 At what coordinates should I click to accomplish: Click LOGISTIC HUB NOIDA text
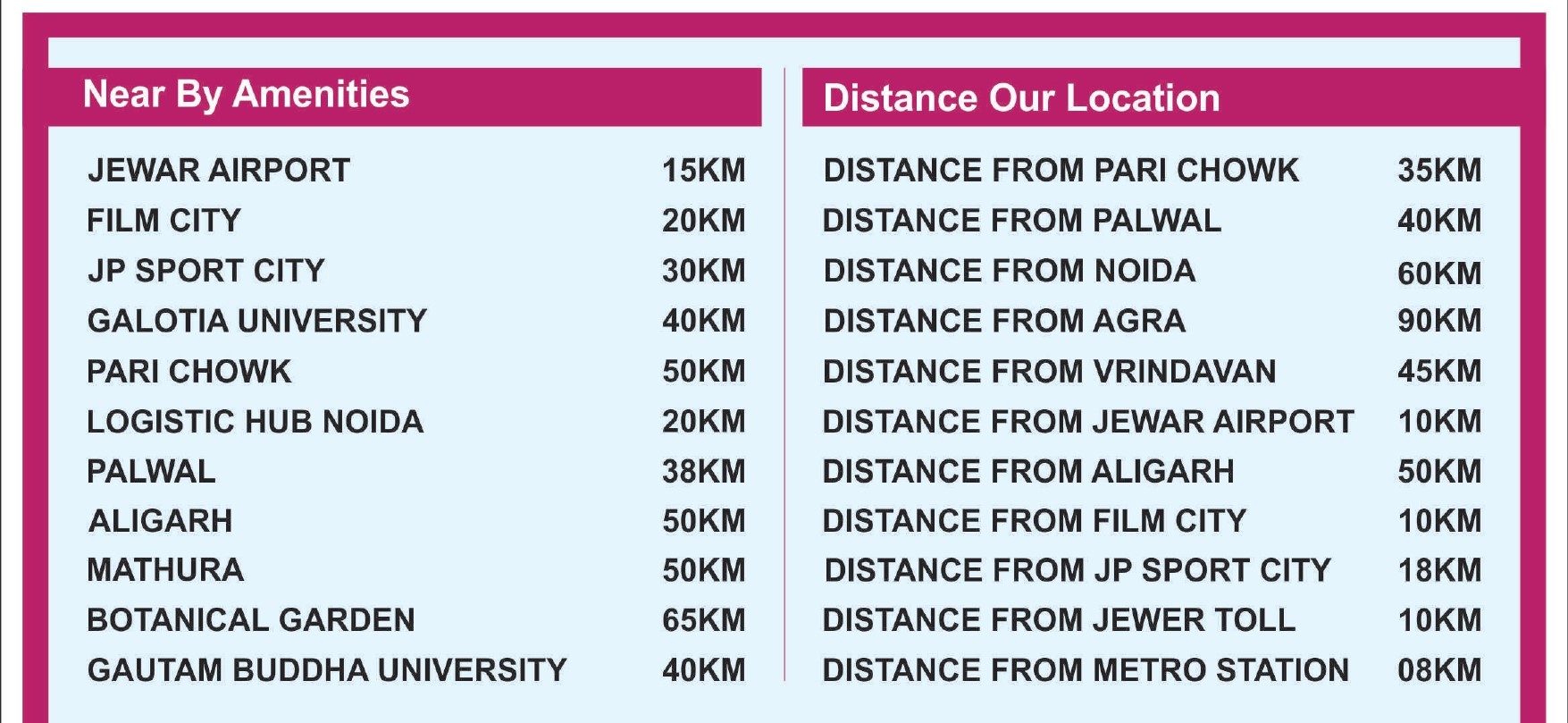[256, 422]
